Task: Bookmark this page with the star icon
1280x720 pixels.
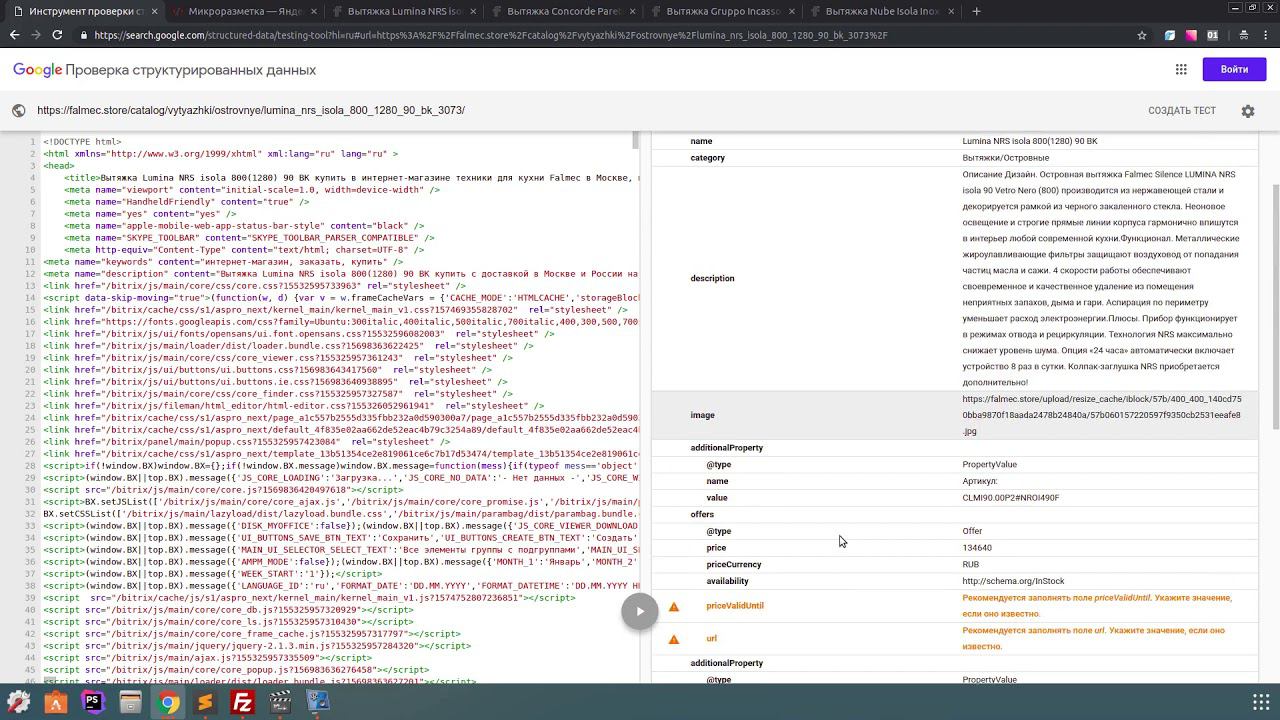Action: pos(1142,35)
